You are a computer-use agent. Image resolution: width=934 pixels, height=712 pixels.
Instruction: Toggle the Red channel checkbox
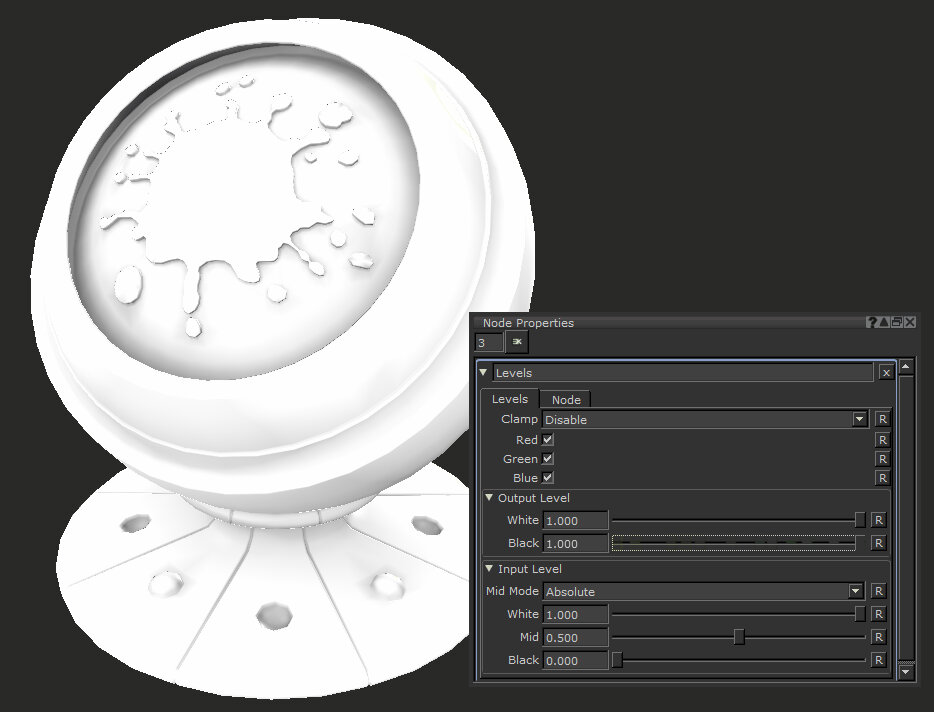pyautogui.click(x=547, y=440)
